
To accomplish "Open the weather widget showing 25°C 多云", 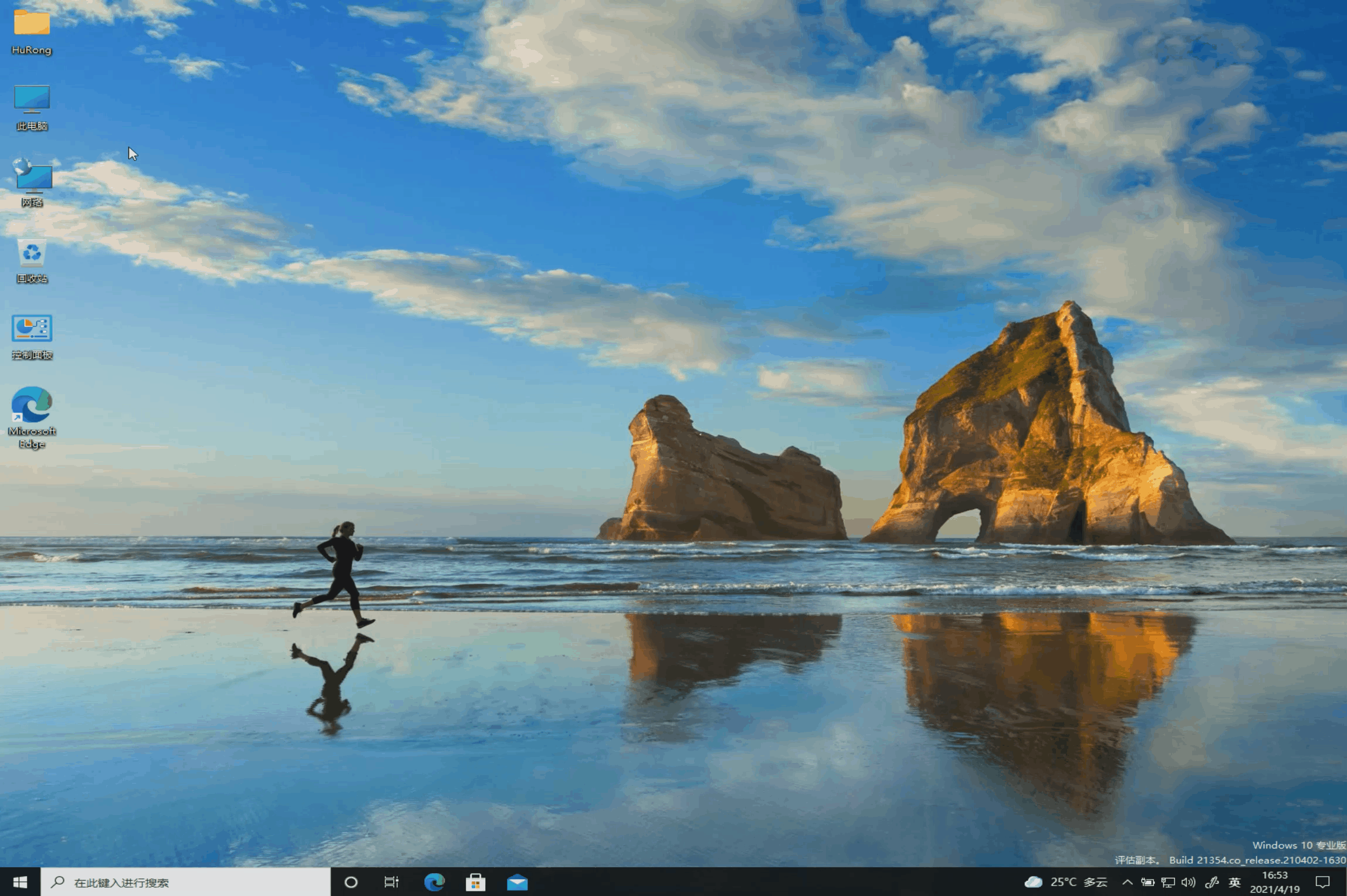I will (1066, 882).
